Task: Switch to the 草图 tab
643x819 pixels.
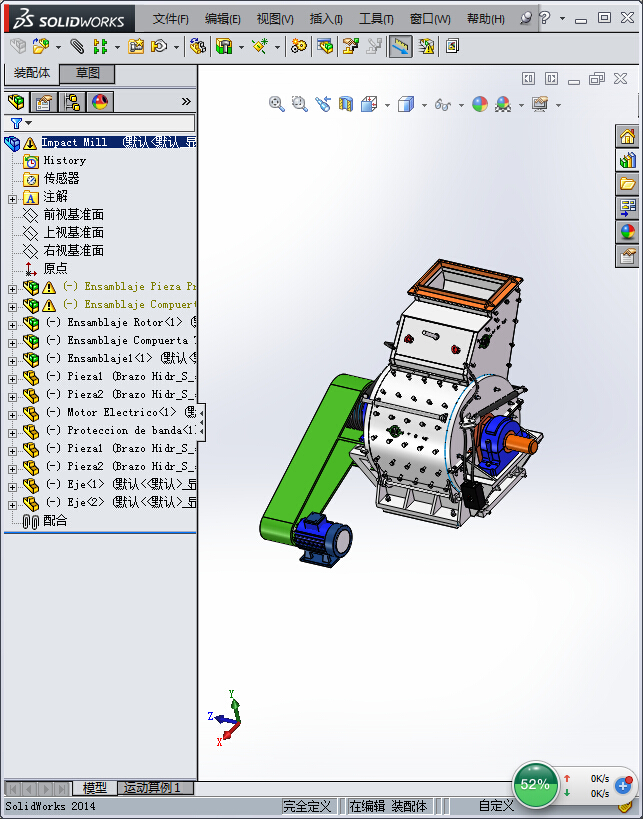Action: (x=87, y=73)
